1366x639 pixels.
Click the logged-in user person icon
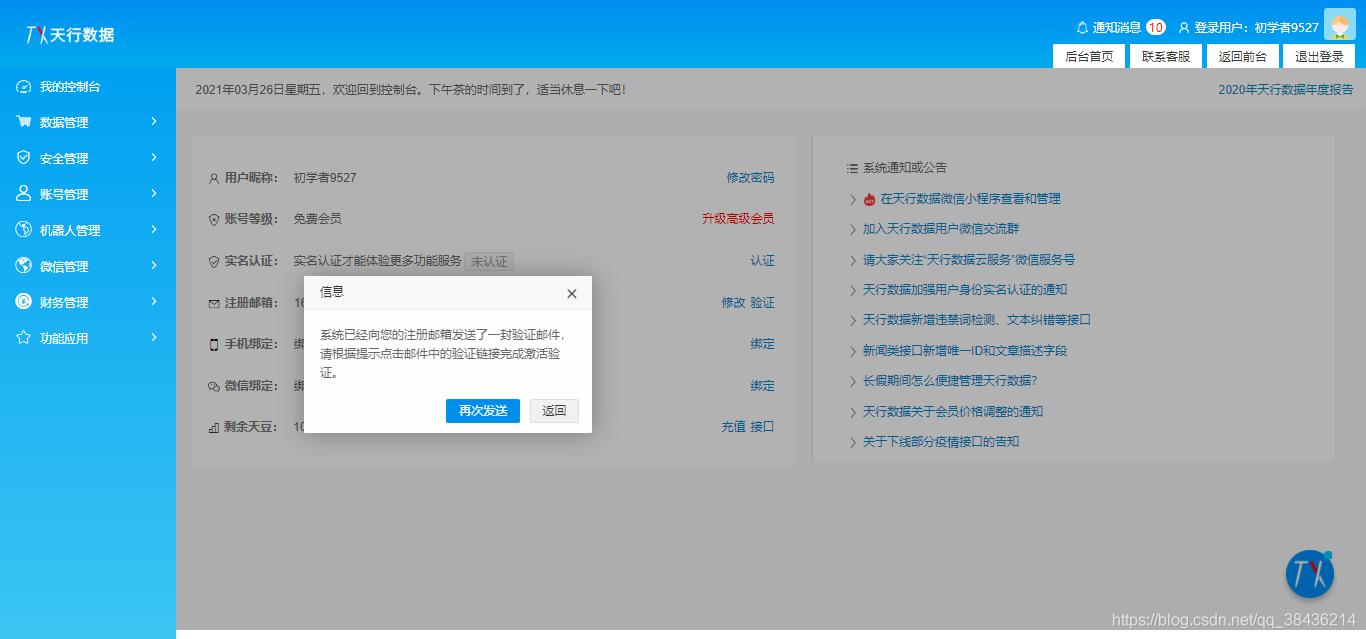[x=1184, y=28]
